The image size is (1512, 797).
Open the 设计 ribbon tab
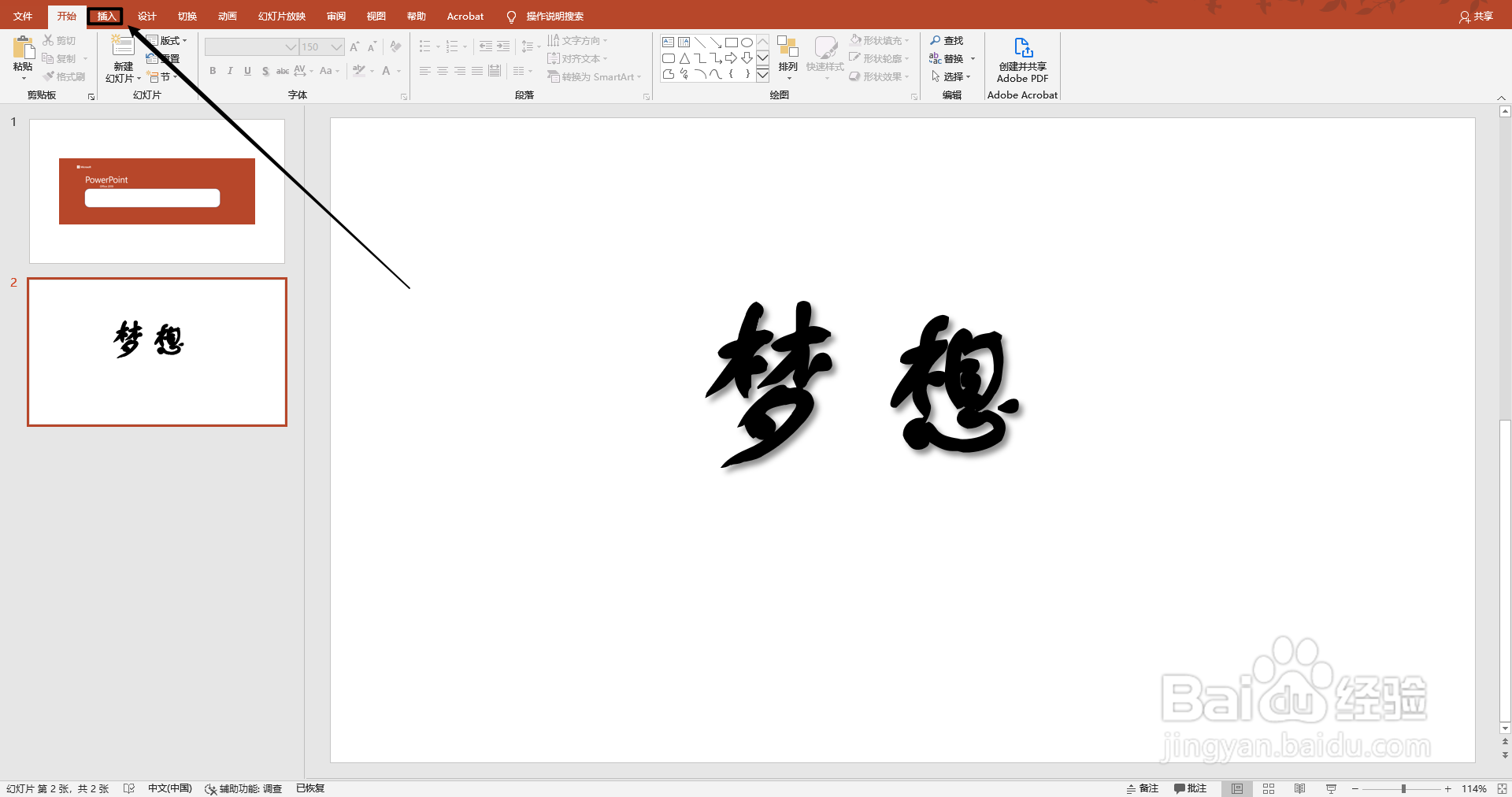pyautogui.click(x=146, y=16)
